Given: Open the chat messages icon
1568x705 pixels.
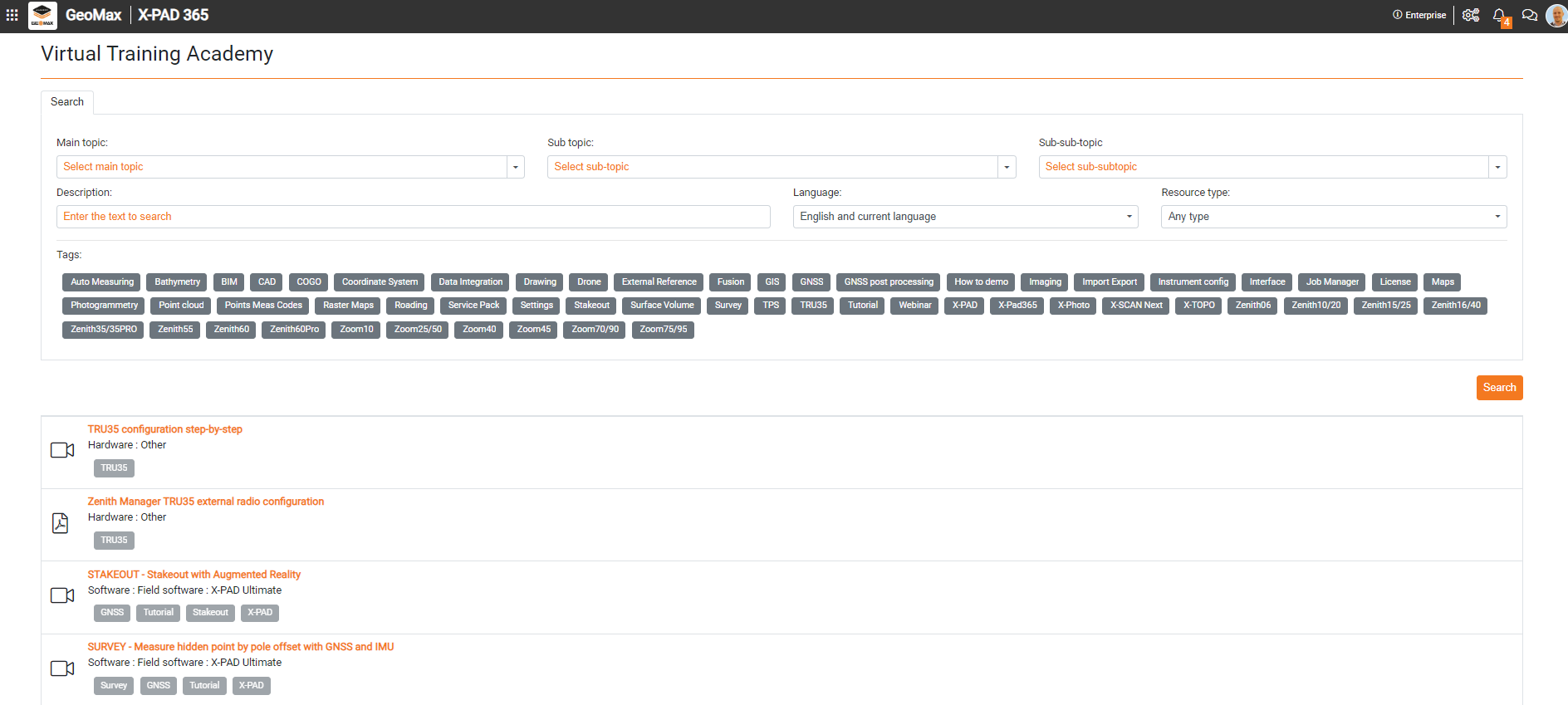Looking at the screenshot, I should tap(1529, 15).
